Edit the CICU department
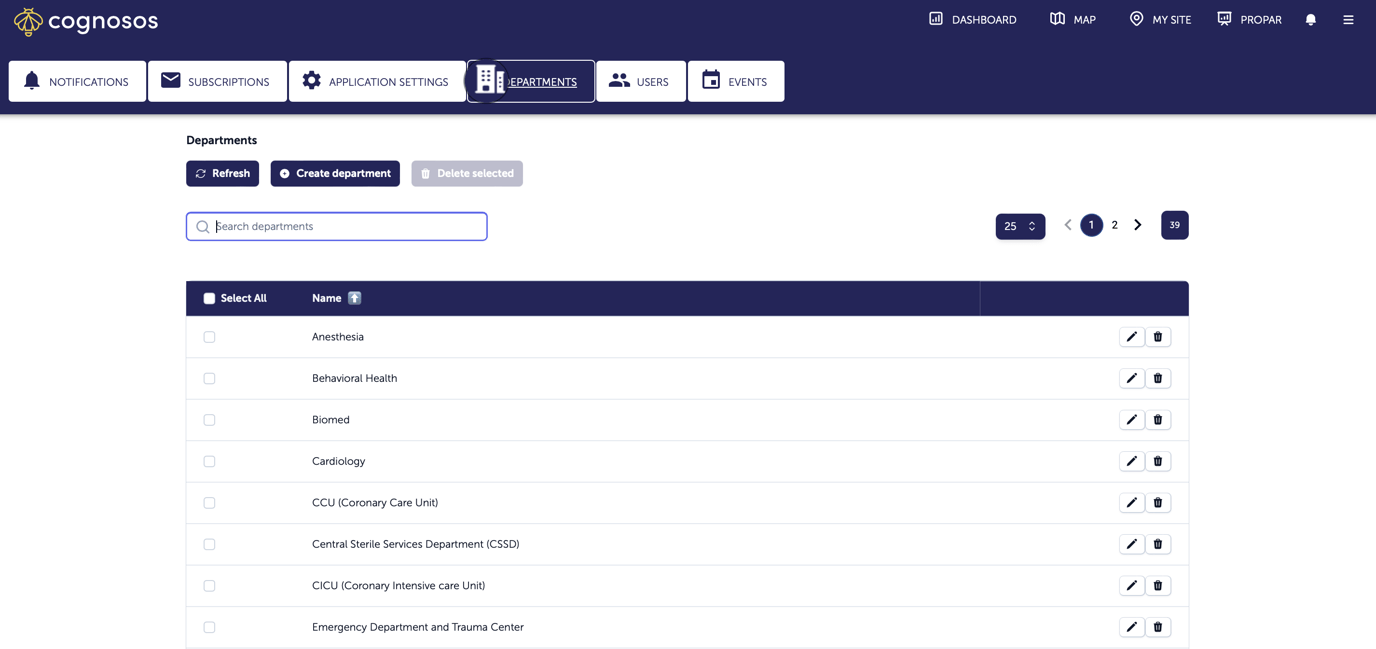The height and width of the screenshot is (649, 1376). tap(1132, 586)
